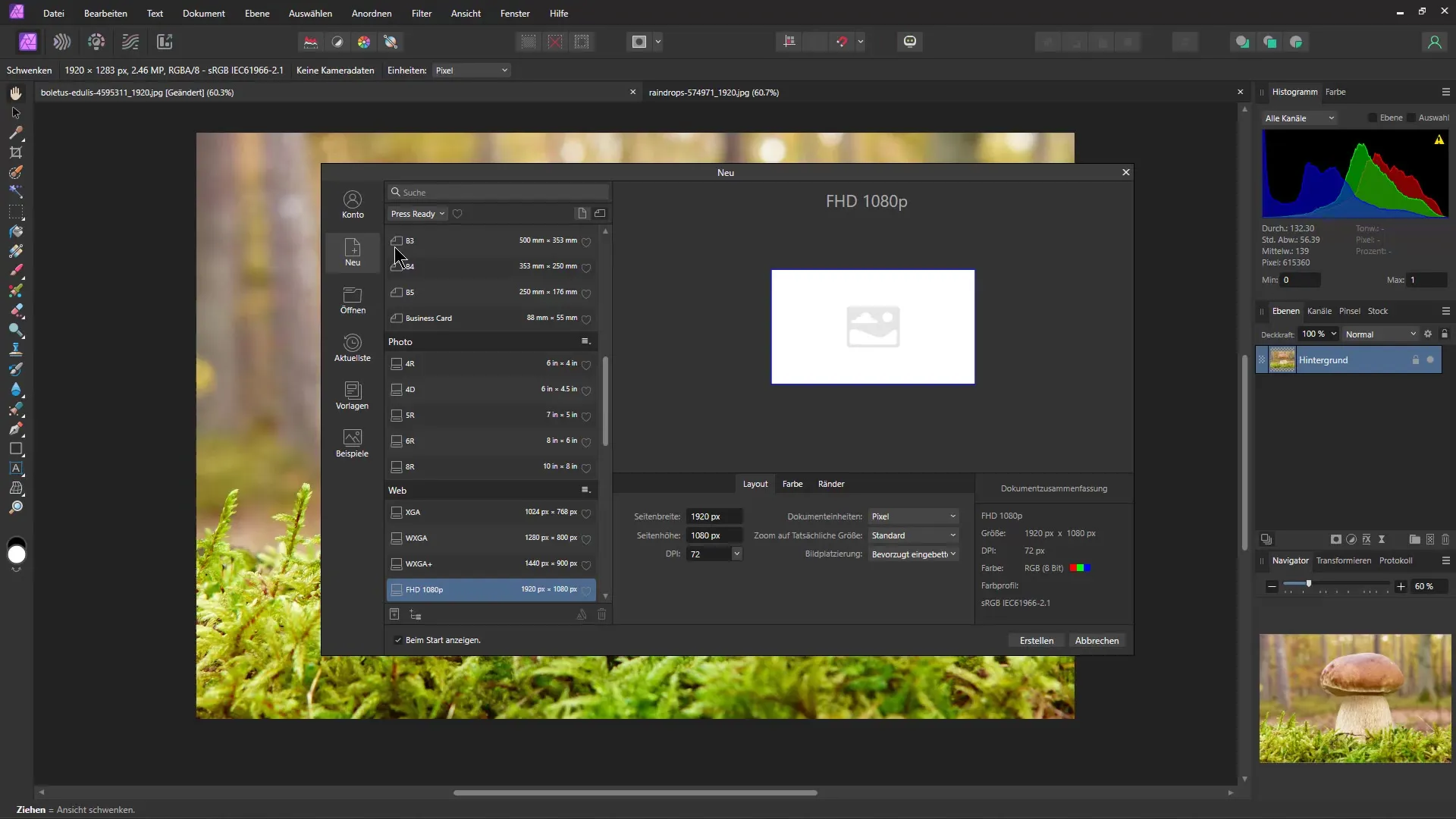The image size is (1456, 819).
Task: Apply Auto White Balance from toolbar
Action: point(391,42)
